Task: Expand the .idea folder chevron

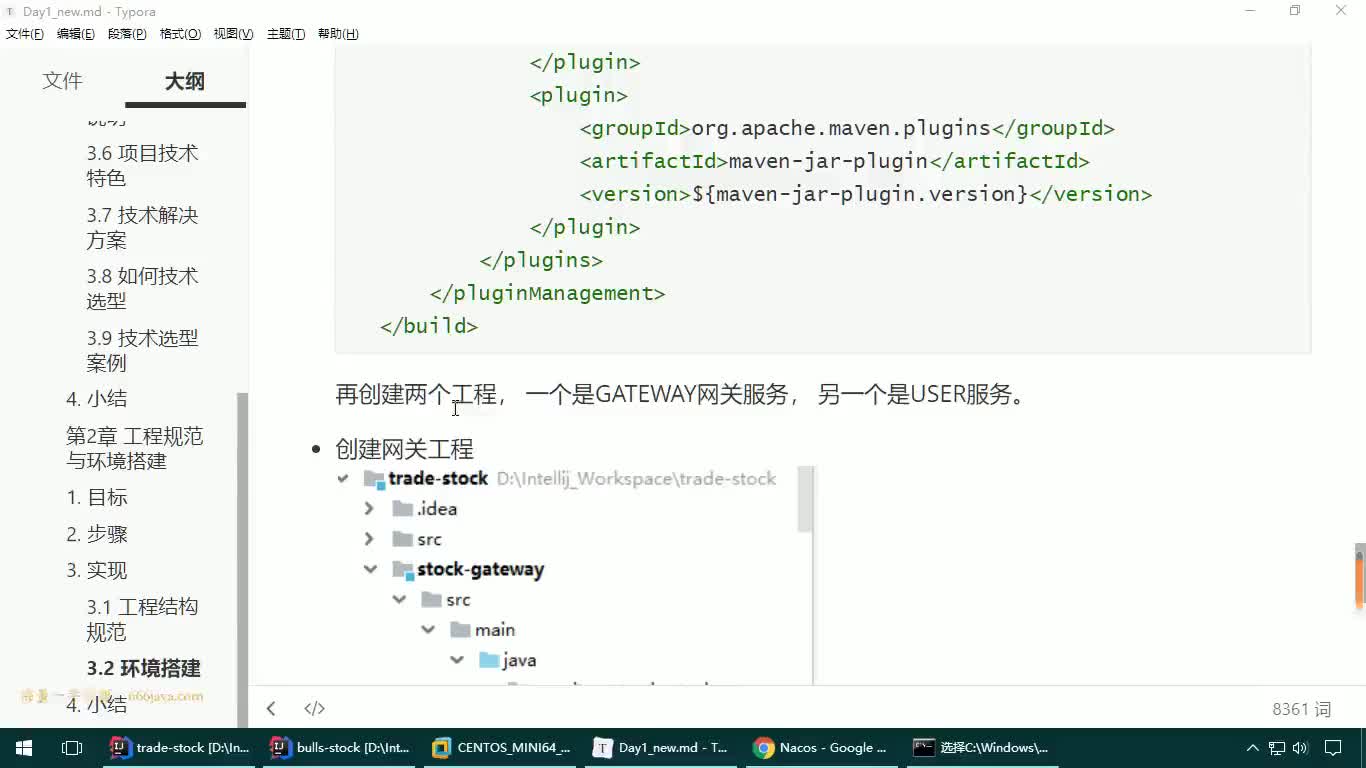Action: click(369, 509)
